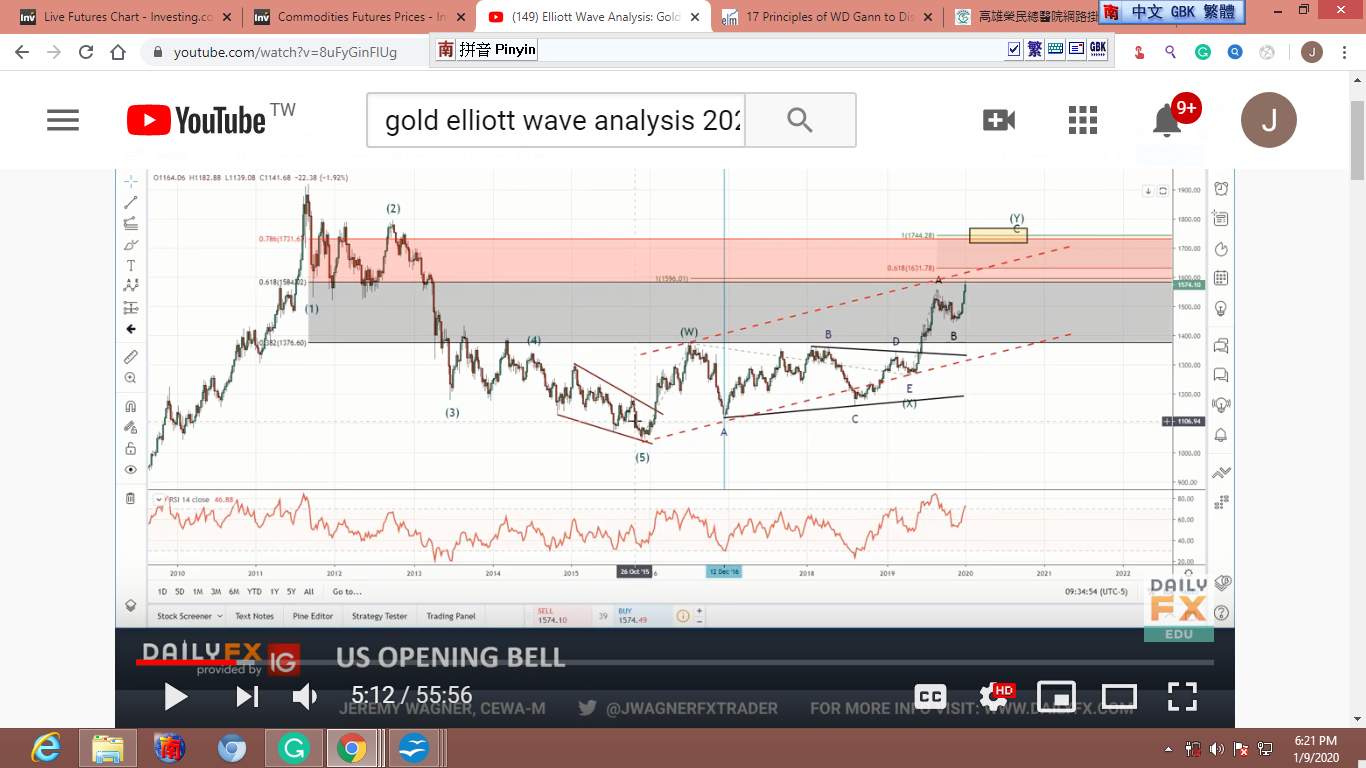Open the create video camera icon
Image resolution: width=1366 pixels, height=768 pixels.
coord(999,120)
